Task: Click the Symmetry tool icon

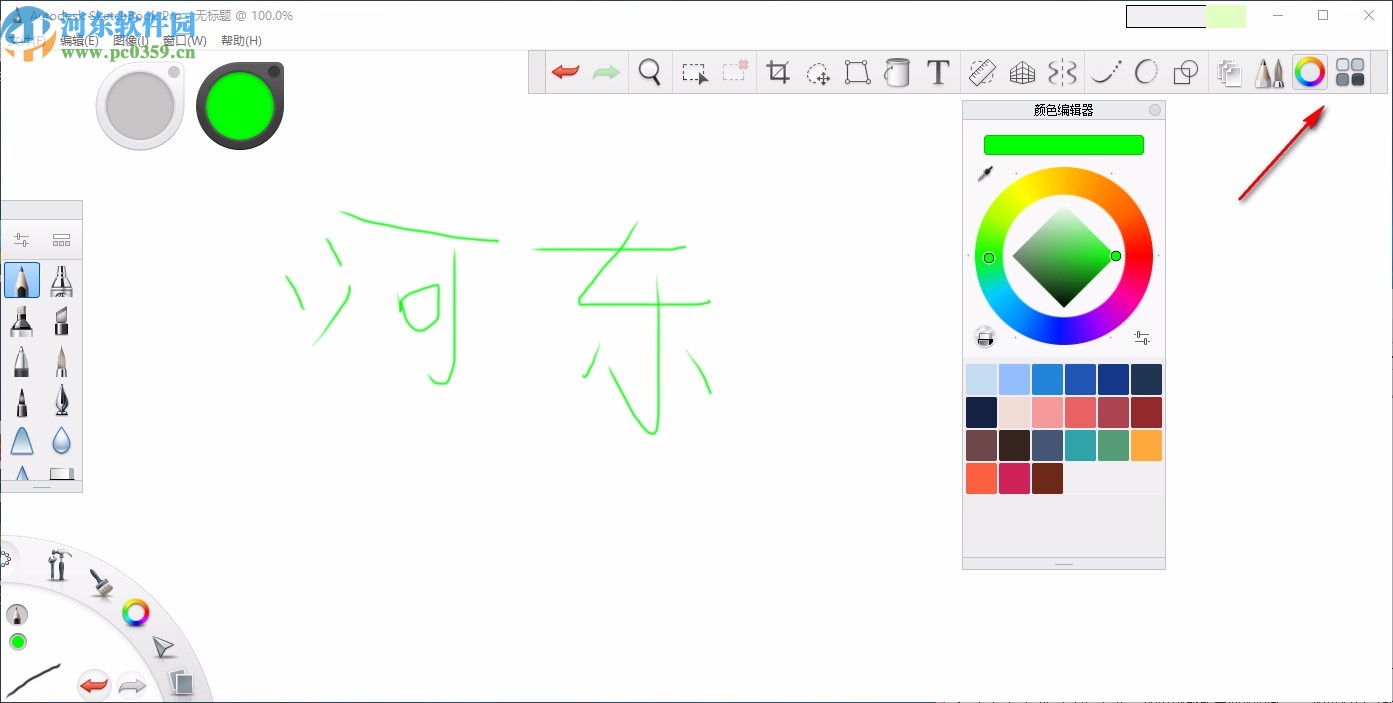Action: pyautogui.click(x=1062, y=71)
